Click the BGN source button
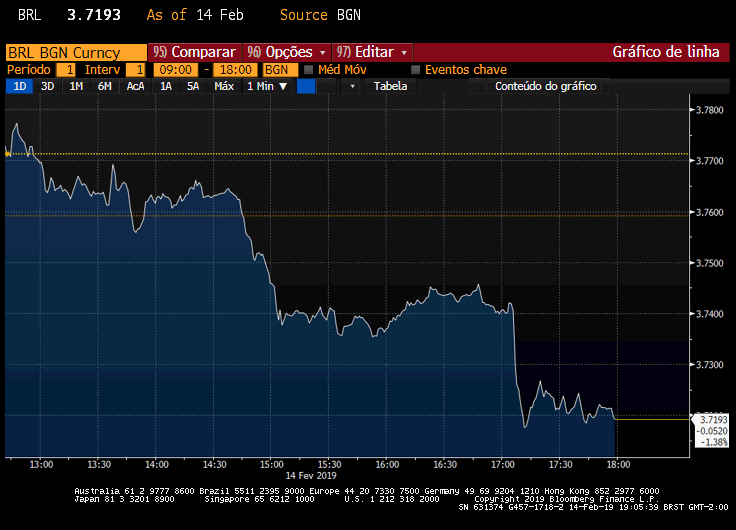The height and width of the screenshot is (530, 736). coord(276,70)
